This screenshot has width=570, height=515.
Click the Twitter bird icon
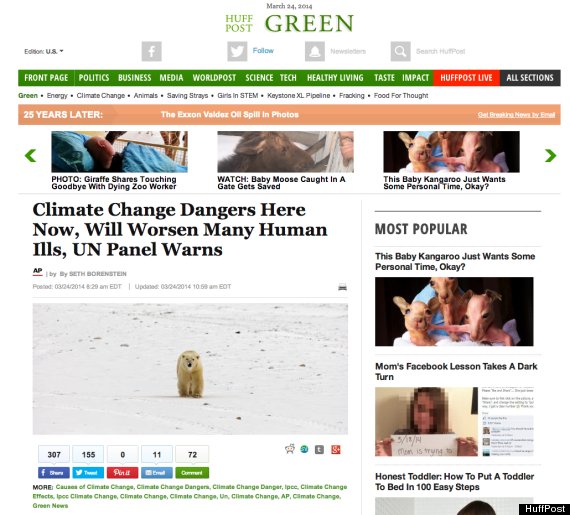click(x=237, y=51)
